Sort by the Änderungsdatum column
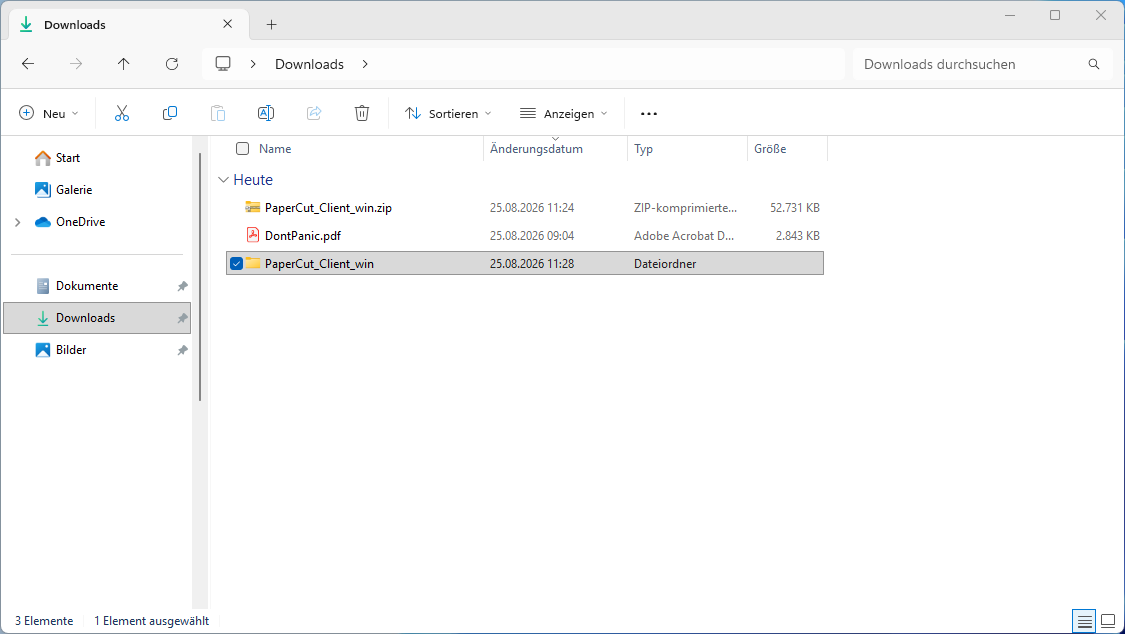The height and width of the screenshot is (634, 1125). [x=536, y=148]
